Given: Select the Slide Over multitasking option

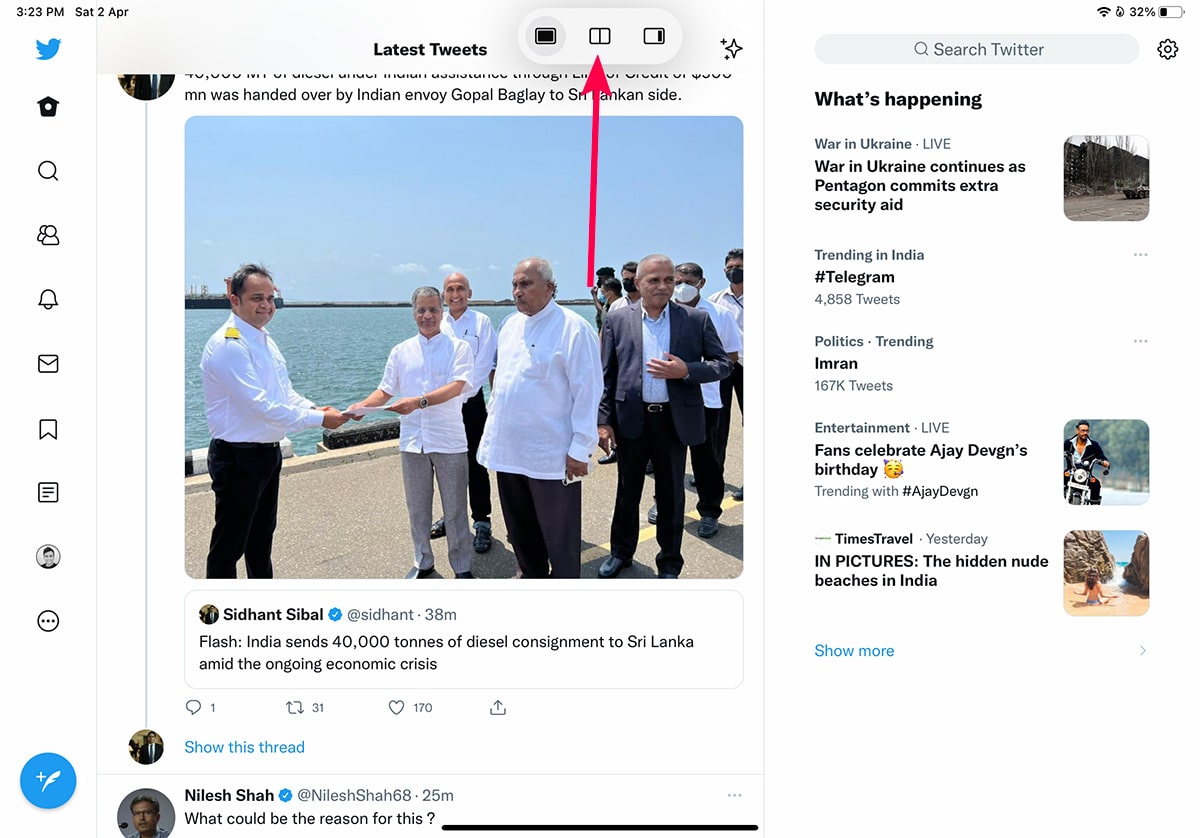Looking at the screenshot, I should pos(654,37).
